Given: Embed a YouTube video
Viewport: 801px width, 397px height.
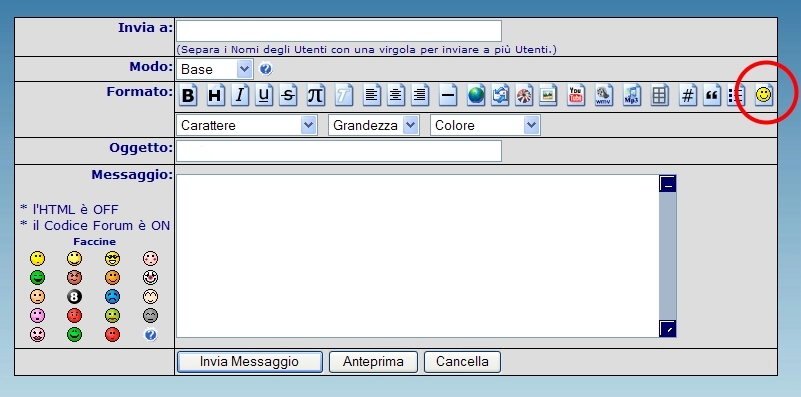Looking at the screenshot, I should (x=576, y=95).
